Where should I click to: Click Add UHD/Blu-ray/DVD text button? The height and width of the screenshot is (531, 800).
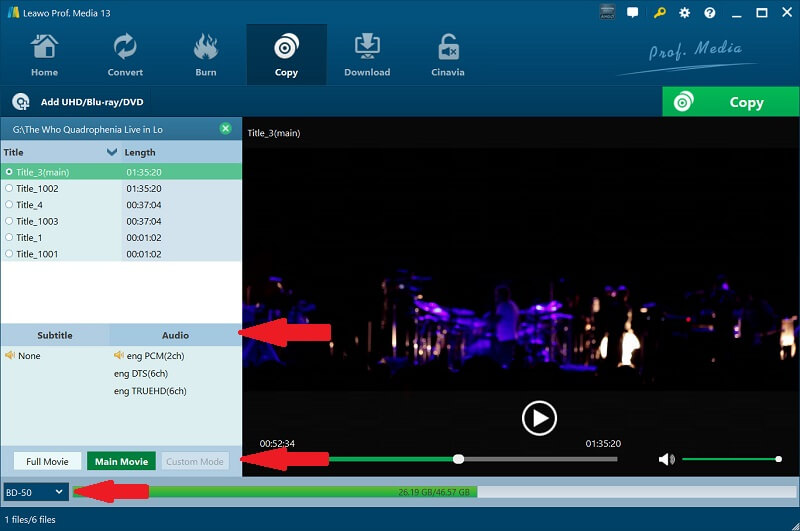click(x=92, y=102)
